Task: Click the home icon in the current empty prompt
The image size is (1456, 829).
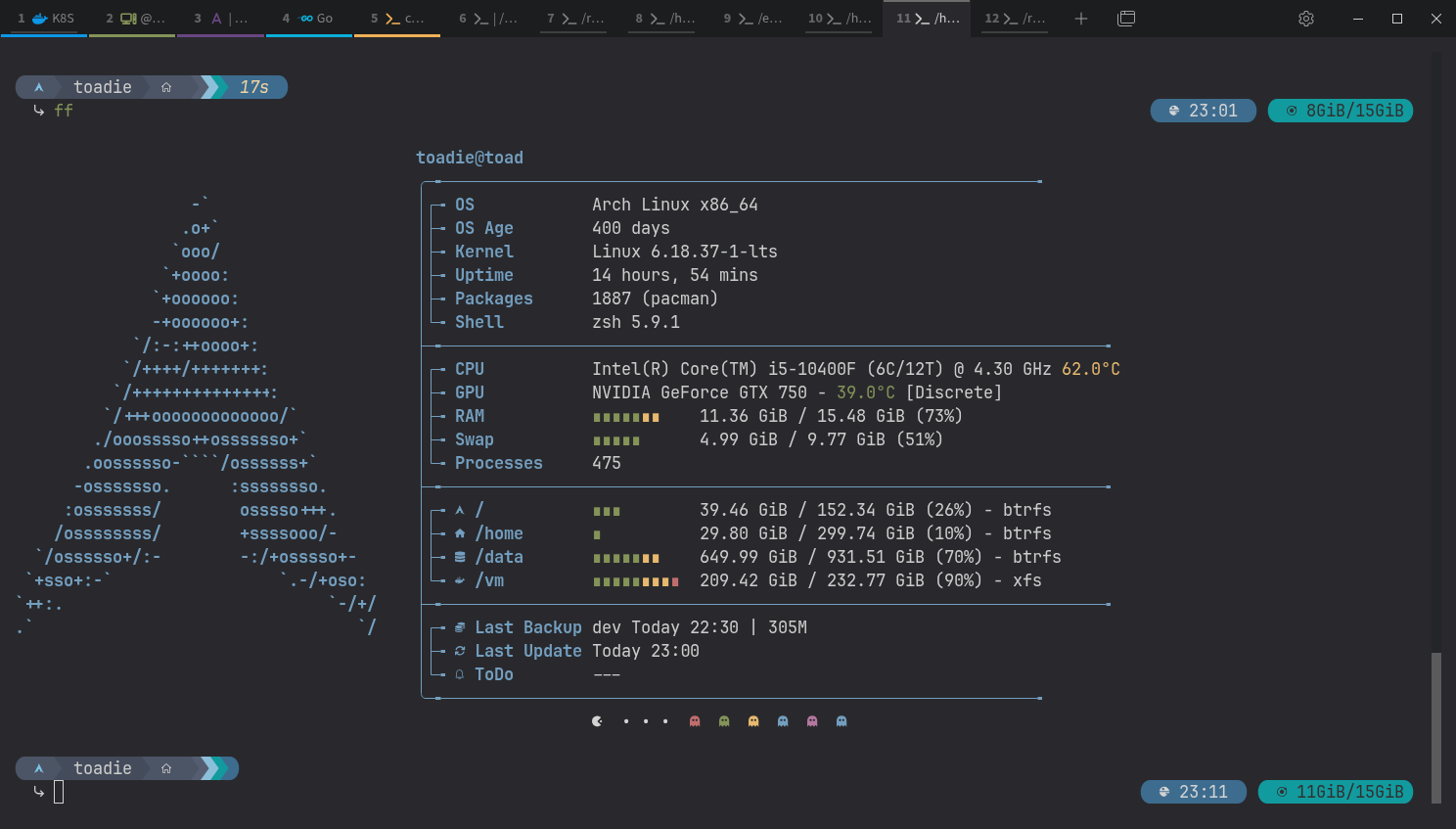Action: (x=166, y=768)
